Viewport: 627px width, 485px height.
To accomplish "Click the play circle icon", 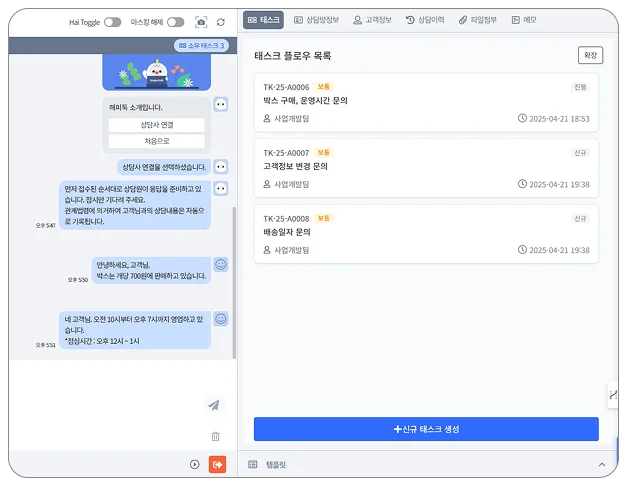I will click(x=194, y=464).
